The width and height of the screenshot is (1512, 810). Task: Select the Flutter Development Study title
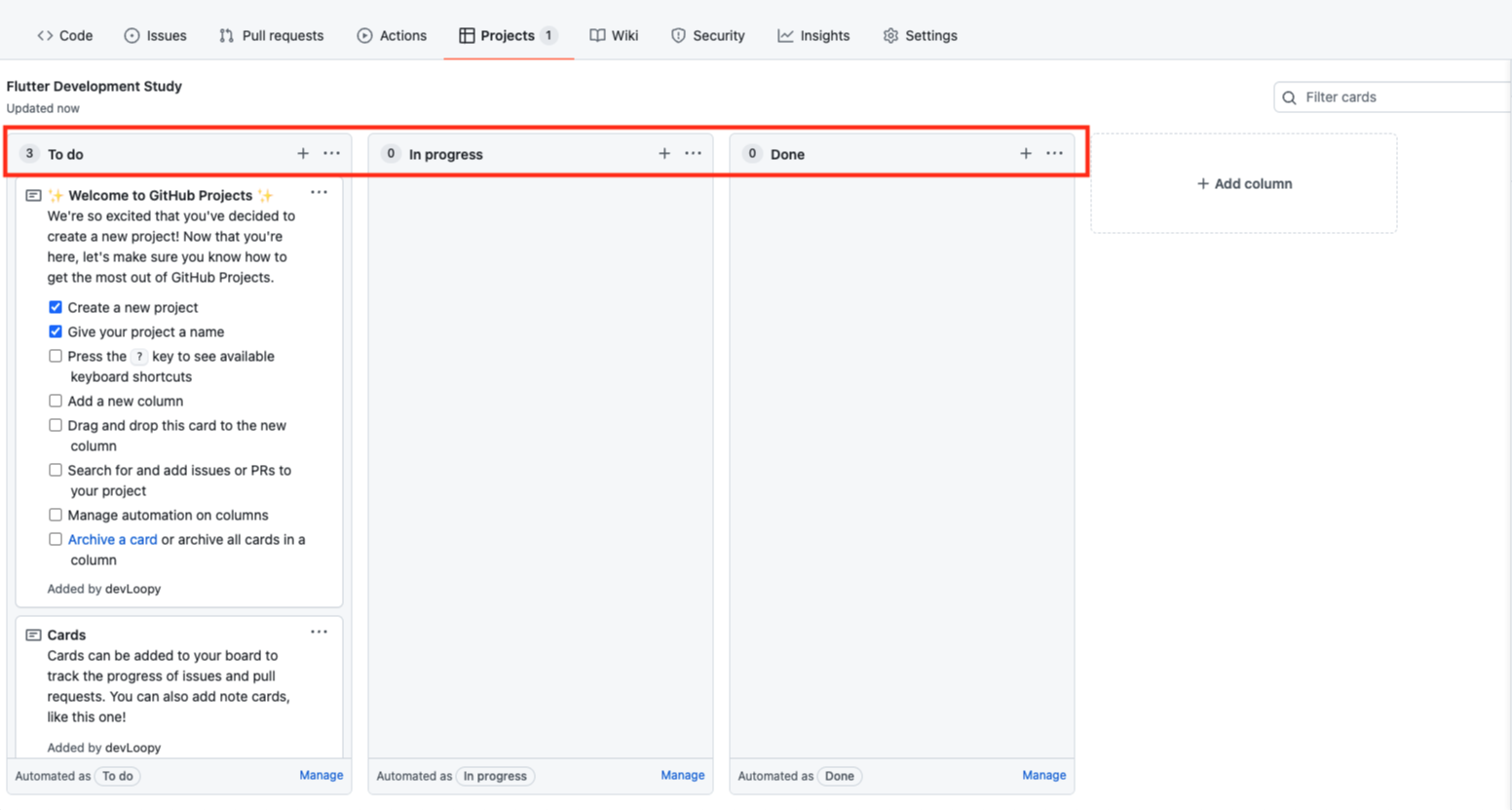tap(94, 86)
